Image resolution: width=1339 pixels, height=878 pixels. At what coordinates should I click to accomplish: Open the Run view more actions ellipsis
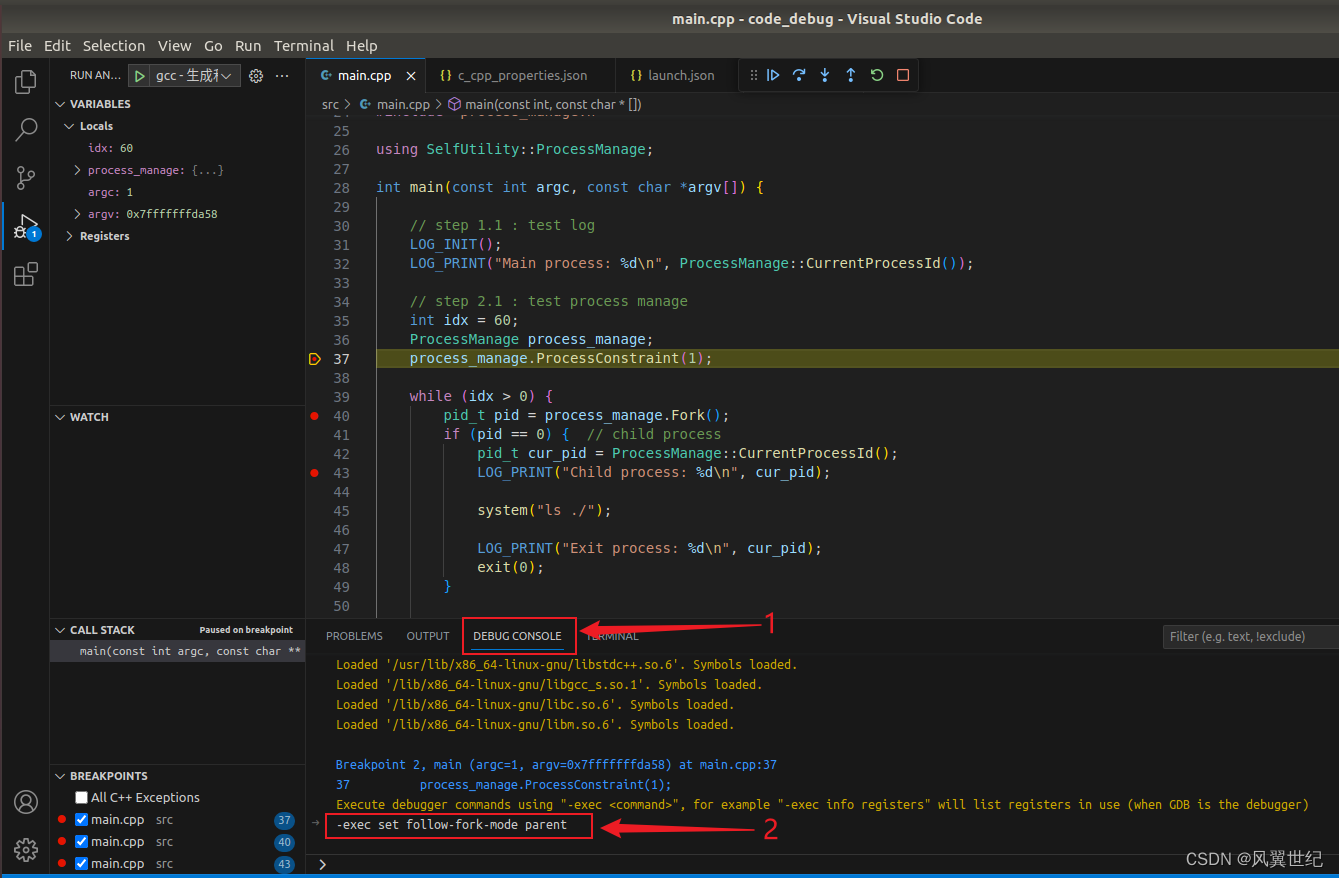tap(282, 76)
